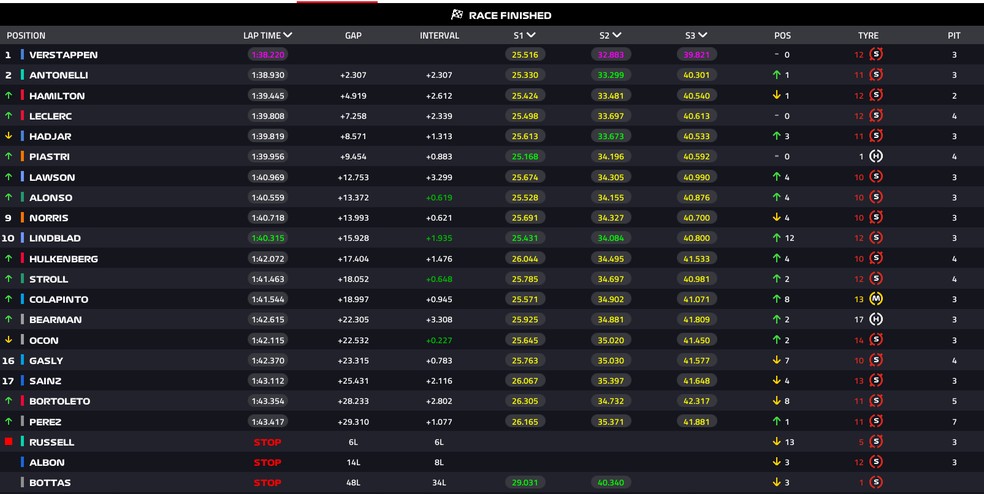Open the S3 sector column dropdown
984x494 pixels.
[703, 35]
